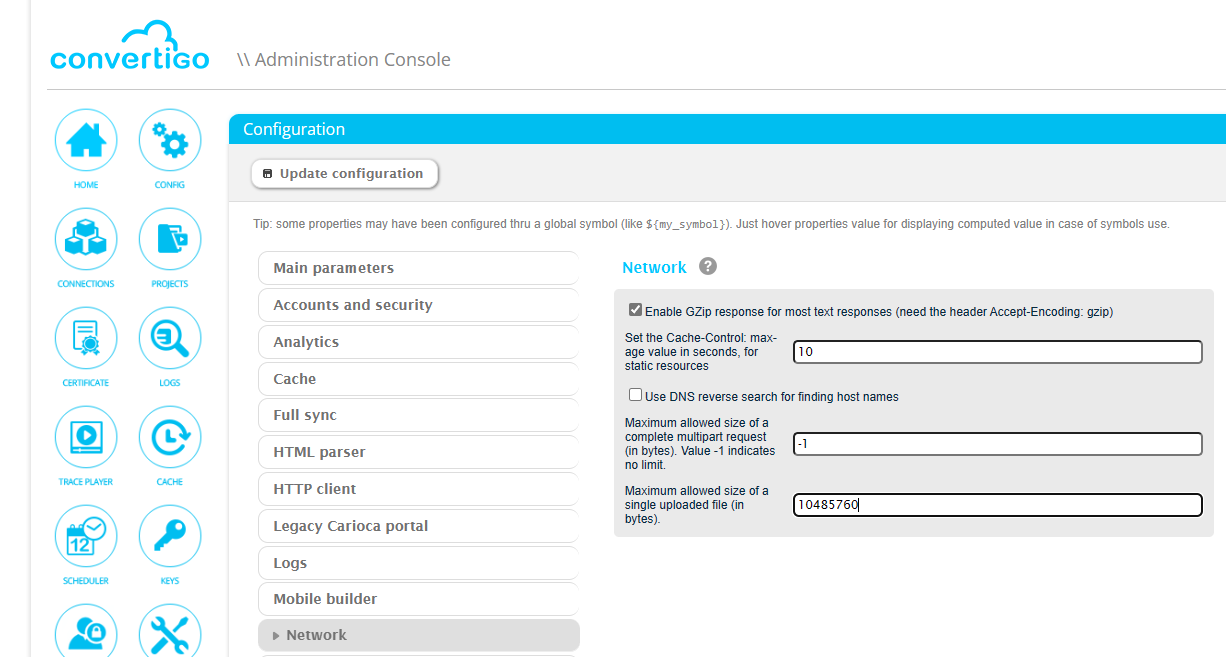Open the Cache clock icon

(170, 437)
